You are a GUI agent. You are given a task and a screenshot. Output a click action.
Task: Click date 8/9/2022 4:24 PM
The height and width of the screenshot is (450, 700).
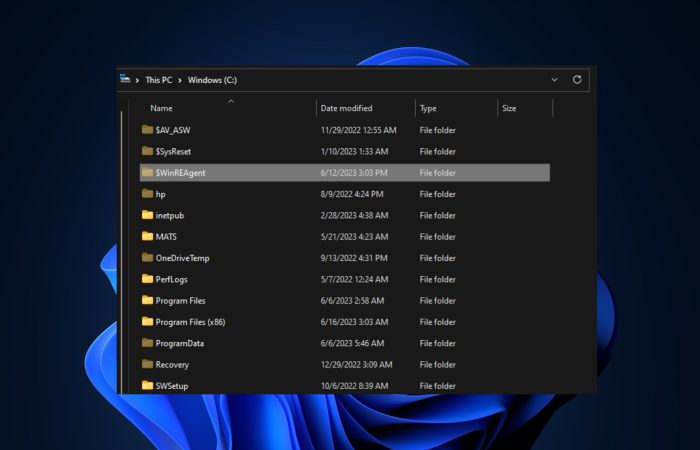click(x=352, y=194)
